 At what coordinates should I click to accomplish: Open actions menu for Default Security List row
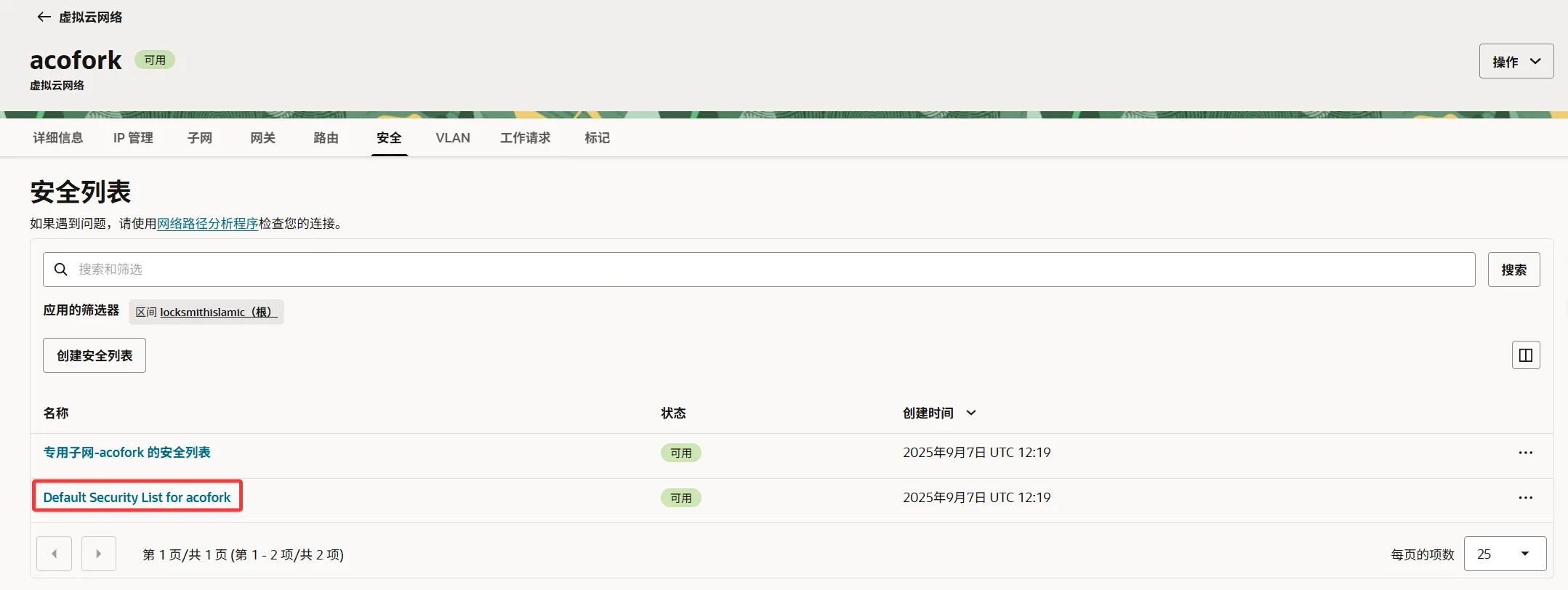pos(1525,498)
